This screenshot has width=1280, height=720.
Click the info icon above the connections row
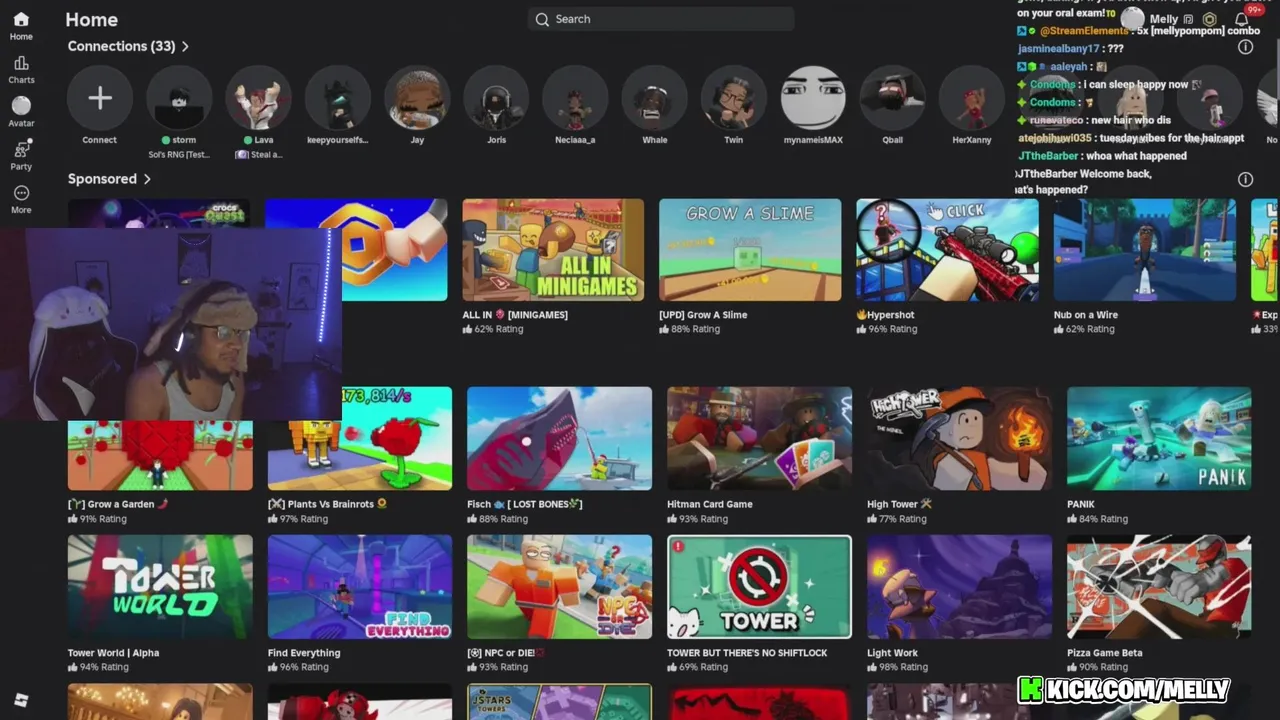[x=1245, y=47]
